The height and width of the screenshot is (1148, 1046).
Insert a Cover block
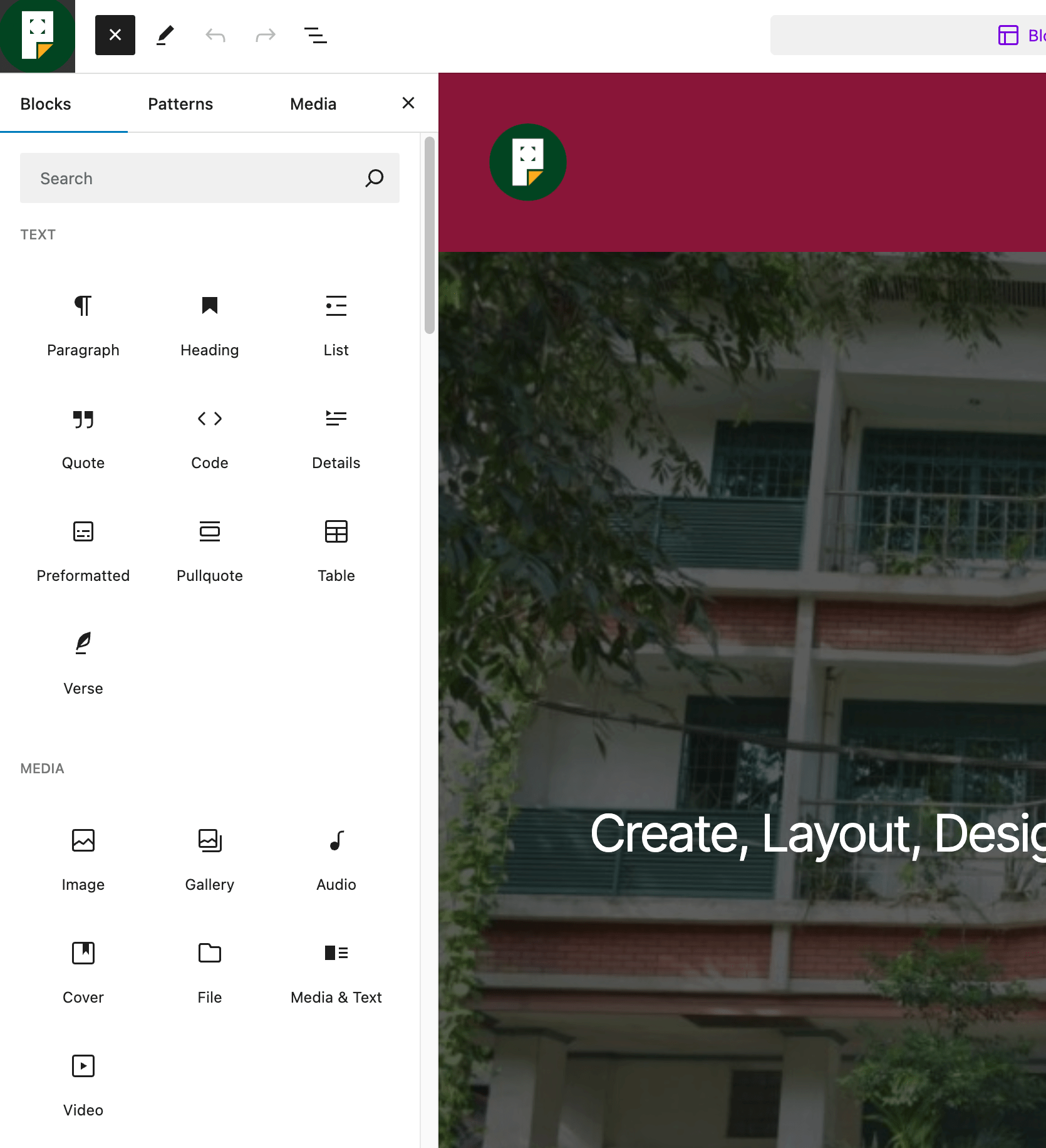(83, 973)
